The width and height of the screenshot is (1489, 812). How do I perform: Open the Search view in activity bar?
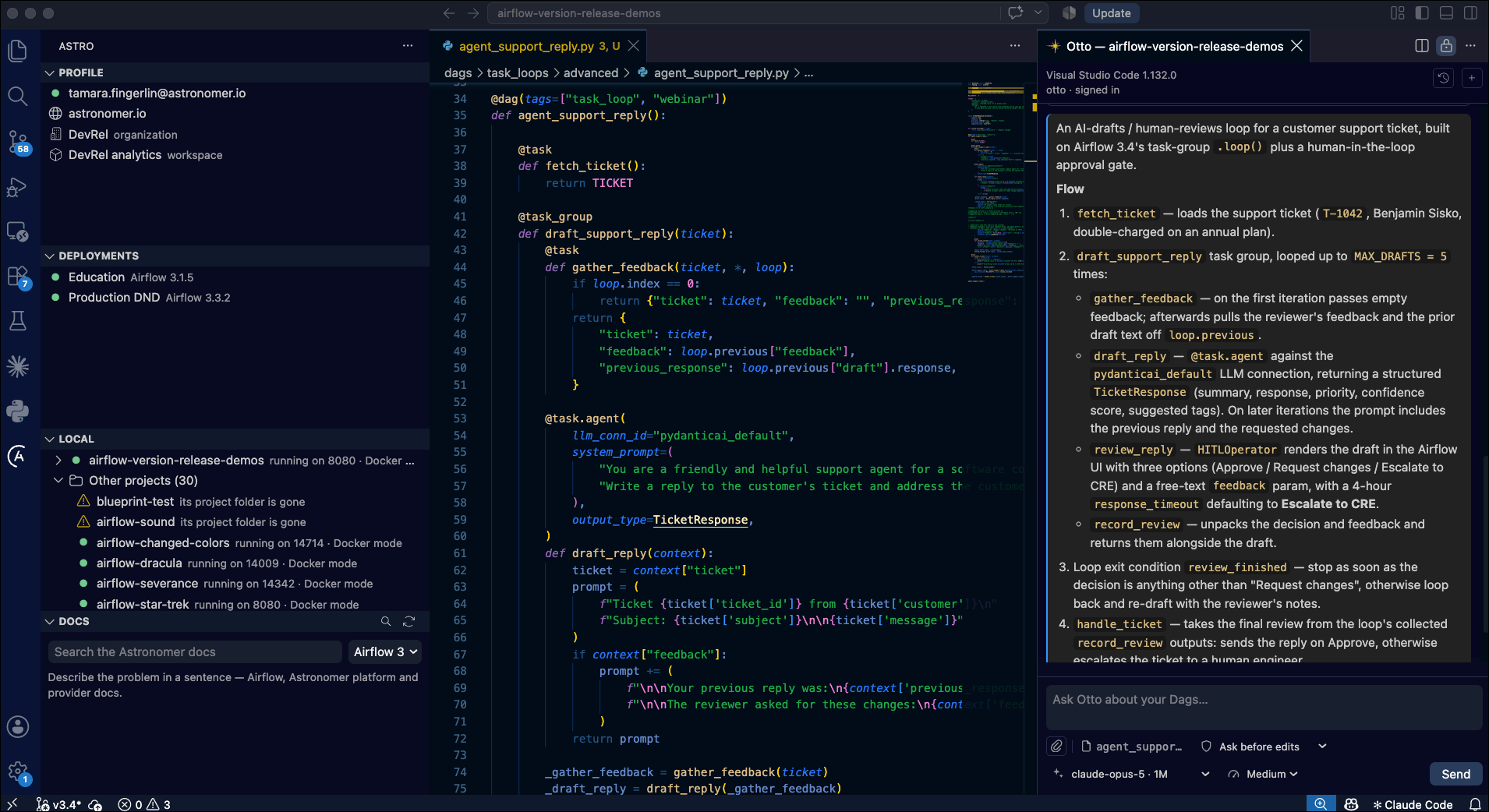coord(17,97)
